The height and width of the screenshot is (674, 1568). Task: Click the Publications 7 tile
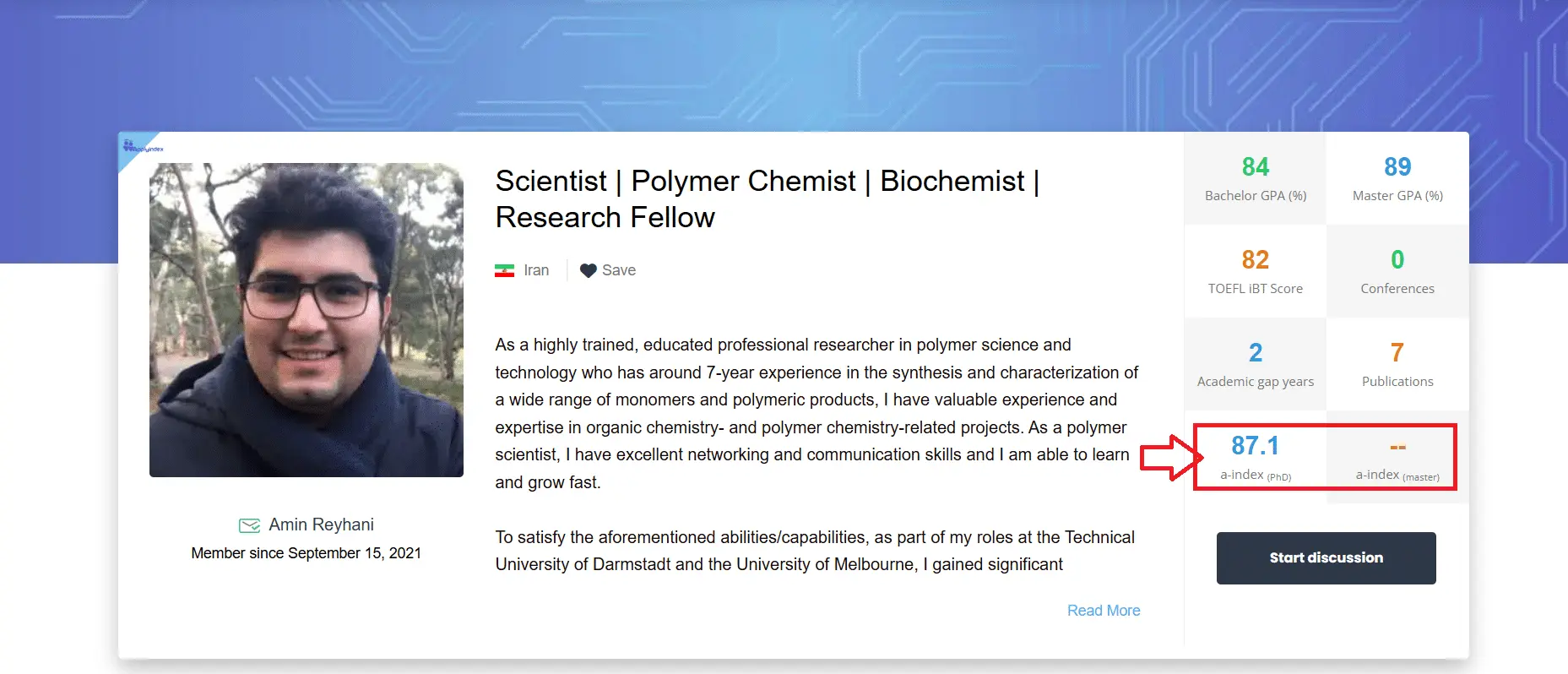tap(1397, 364)
